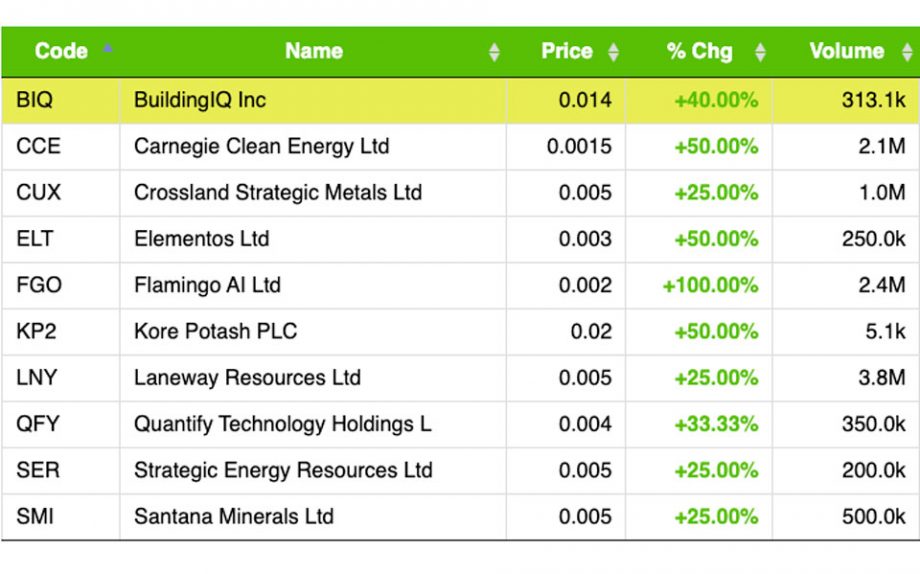The height and width of the screenshot is (574, 920).
Task: Click the 200.0k volume value
Action: pyautogui.click(x=874, y=470)
